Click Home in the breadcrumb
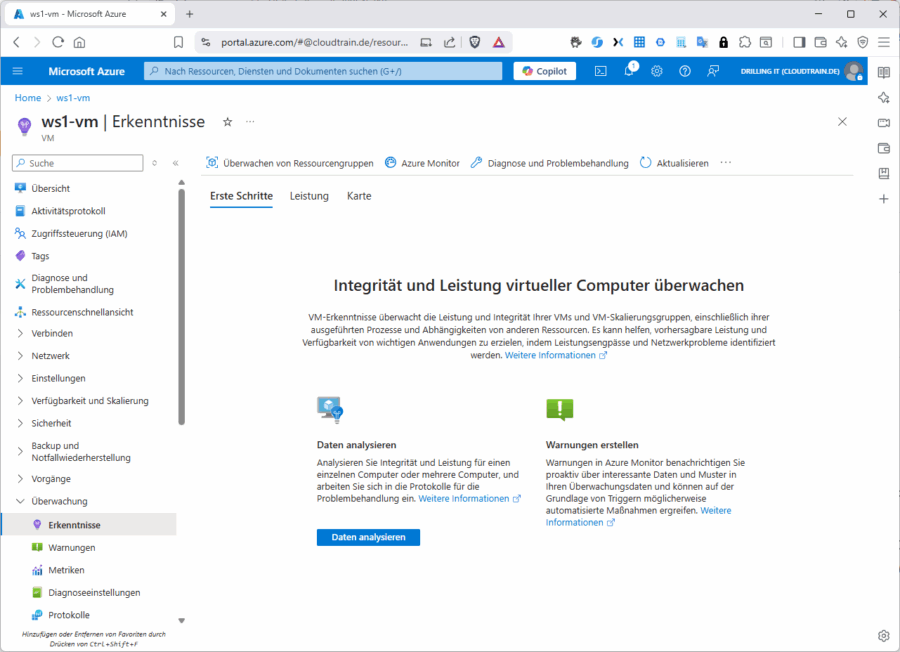 tap(28, 98)
